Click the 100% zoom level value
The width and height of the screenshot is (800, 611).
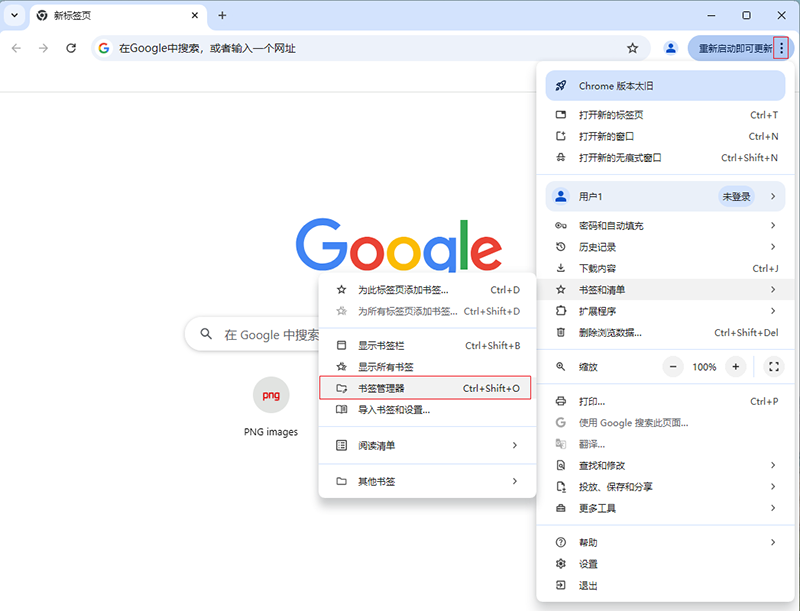[704, 367]
